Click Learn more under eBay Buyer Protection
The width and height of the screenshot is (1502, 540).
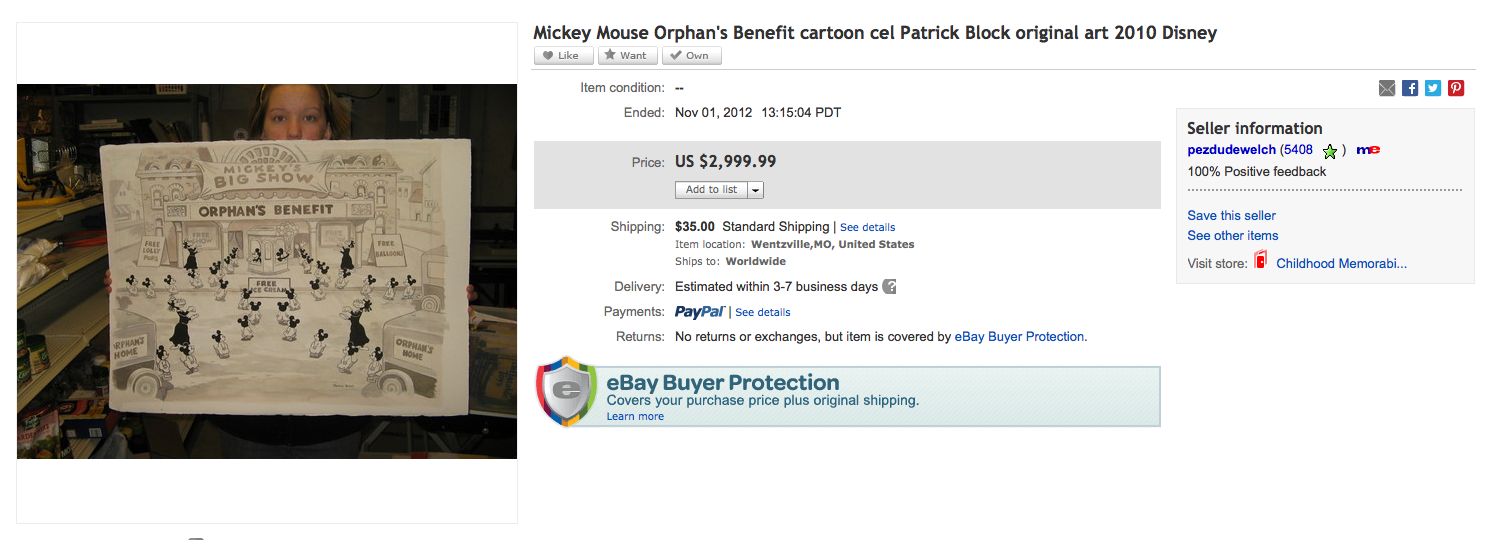click(x=635, y=417)
